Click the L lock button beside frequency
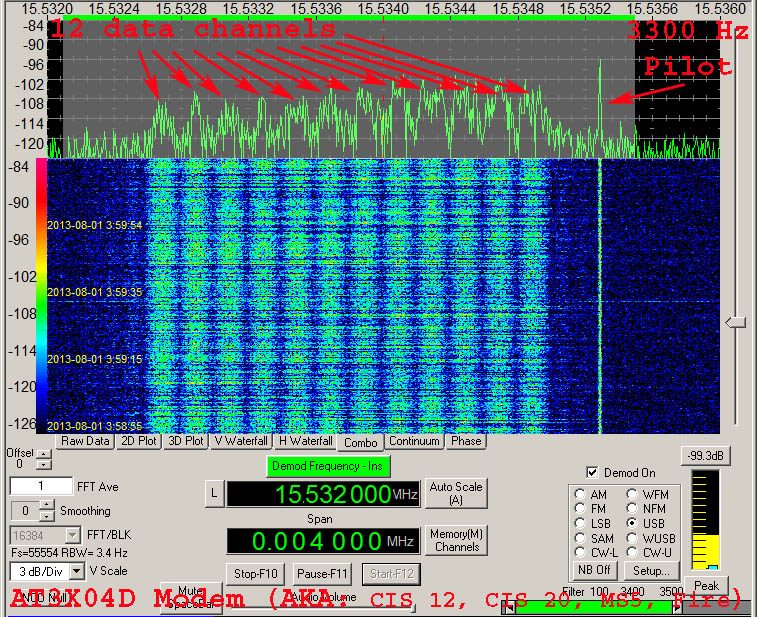 214,494
